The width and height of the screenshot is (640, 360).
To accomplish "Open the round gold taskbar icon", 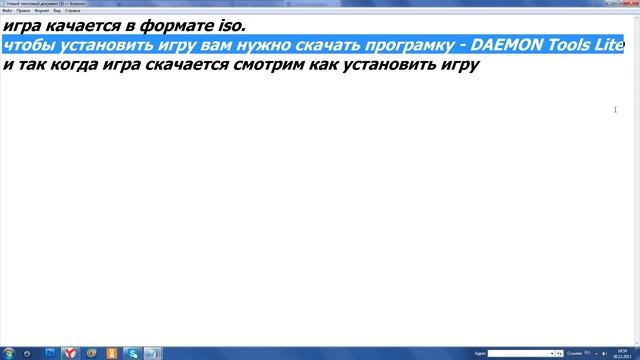I will point(91,353).
